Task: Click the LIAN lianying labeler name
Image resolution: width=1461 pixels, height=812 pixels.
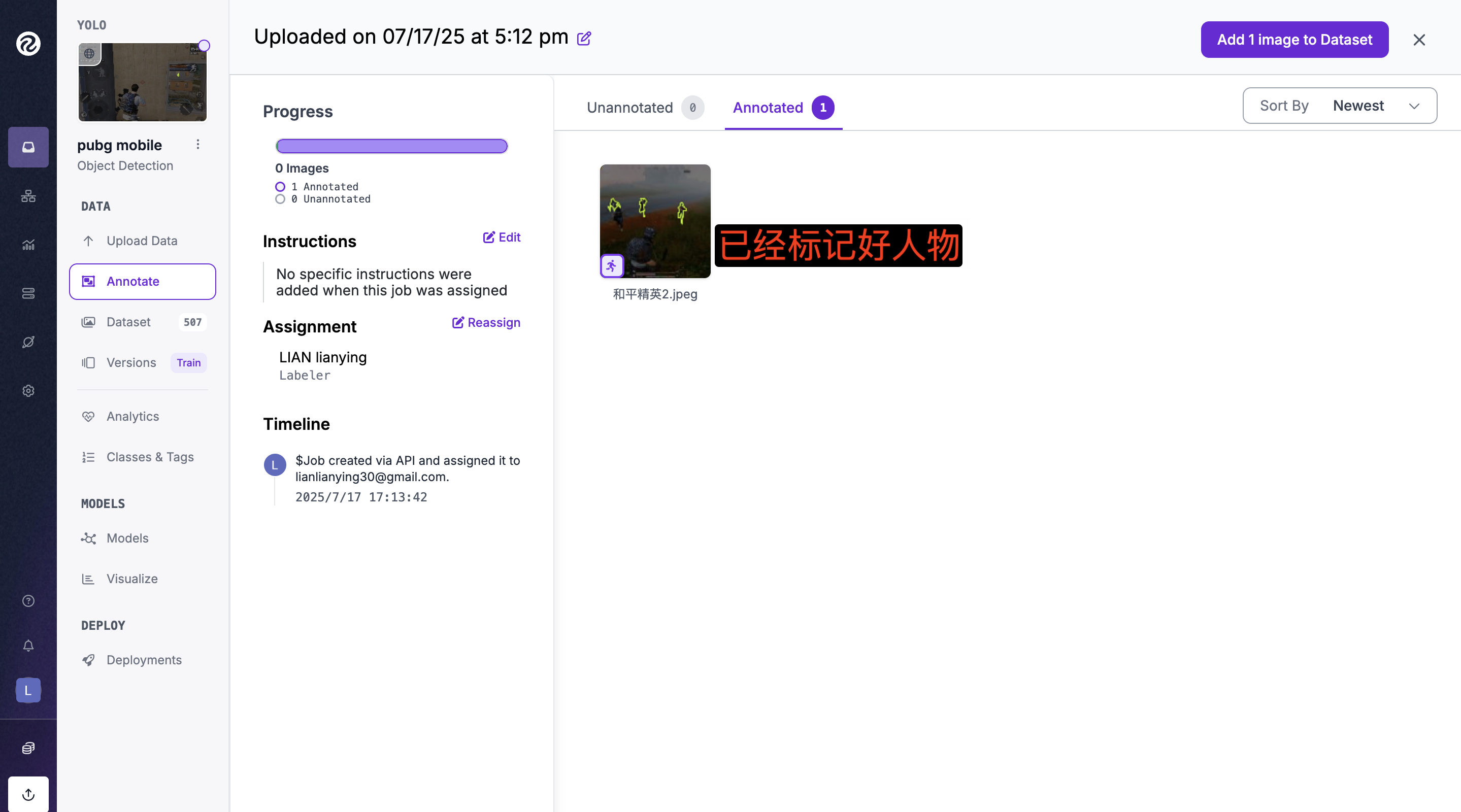Action: [323, 357]
